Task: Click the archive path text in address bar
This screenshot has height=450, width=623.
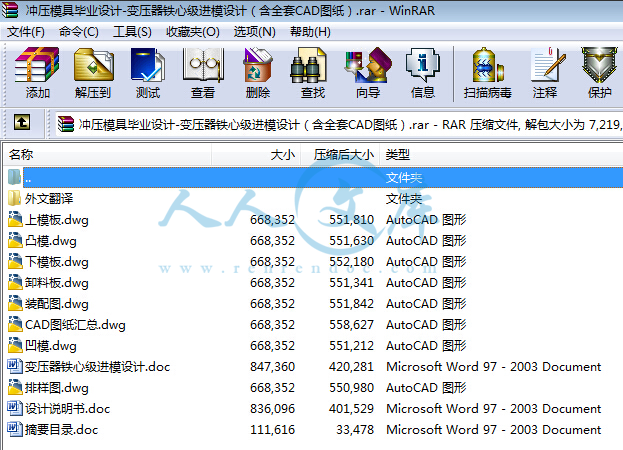Action: [x=350, y=125]
